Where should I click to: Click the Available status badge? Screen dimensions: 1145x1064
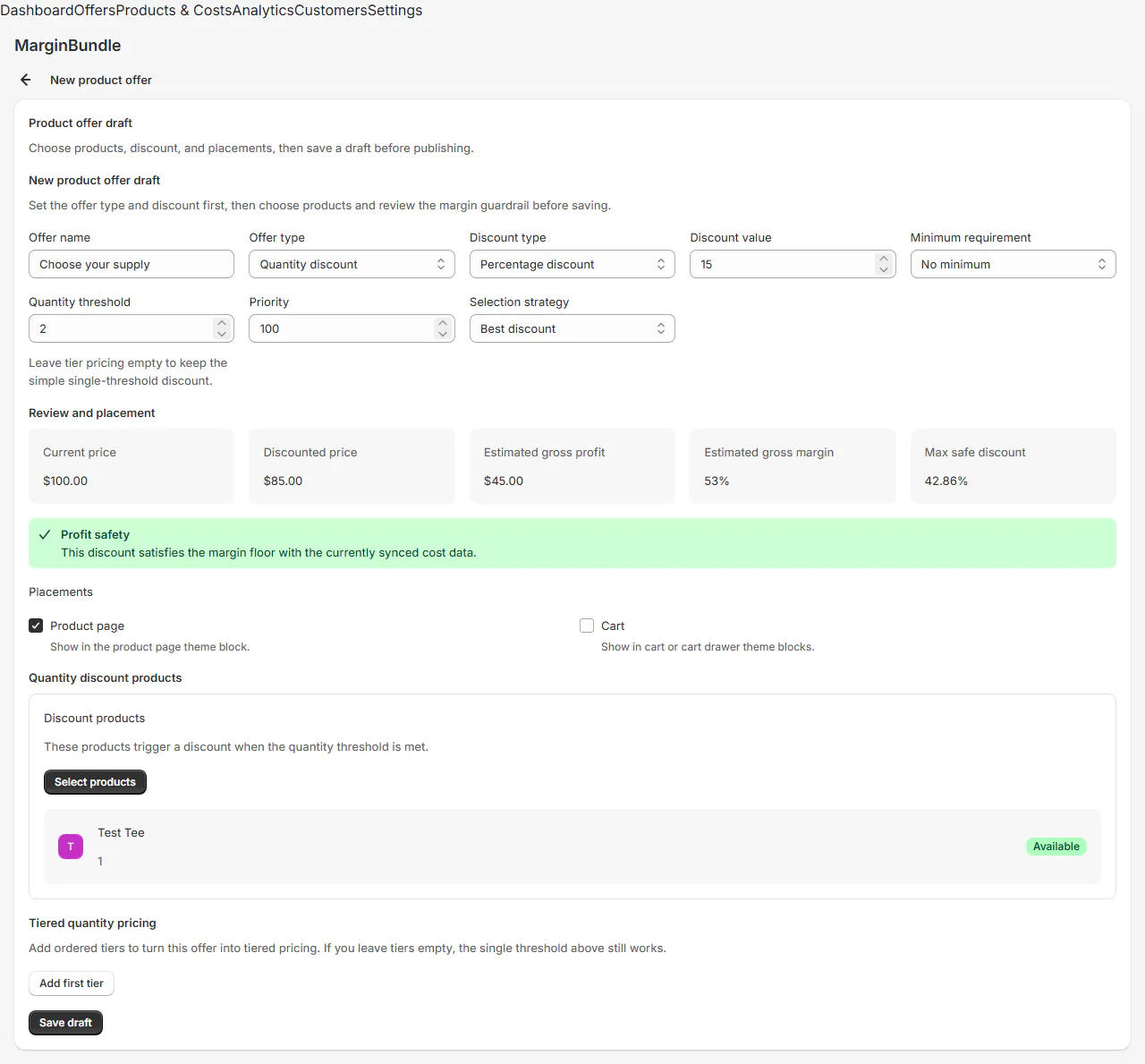tap(1056, 847)
